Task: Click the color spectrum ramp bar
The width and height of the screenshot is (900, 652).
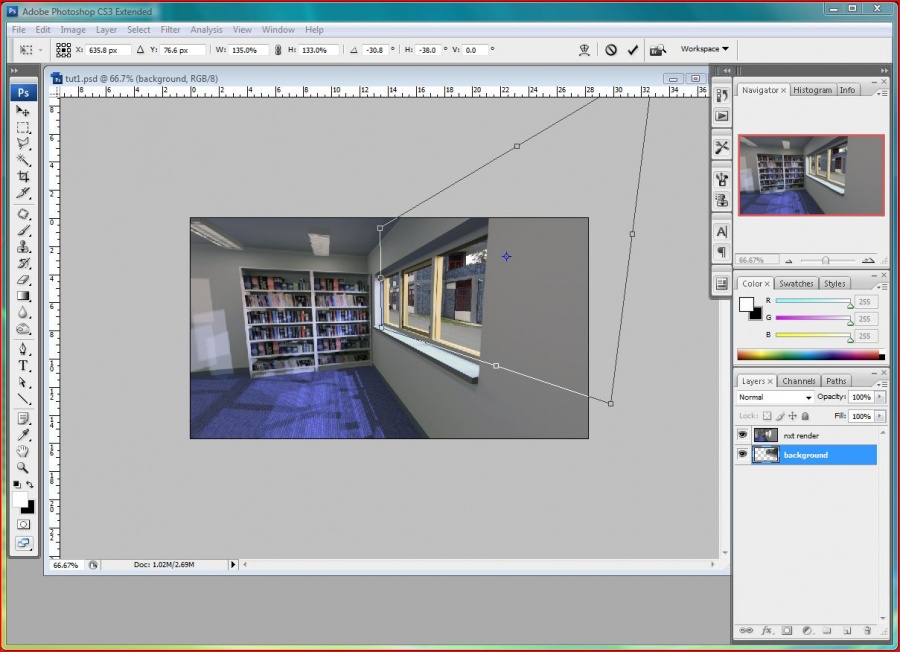Action: coord(810,355)
